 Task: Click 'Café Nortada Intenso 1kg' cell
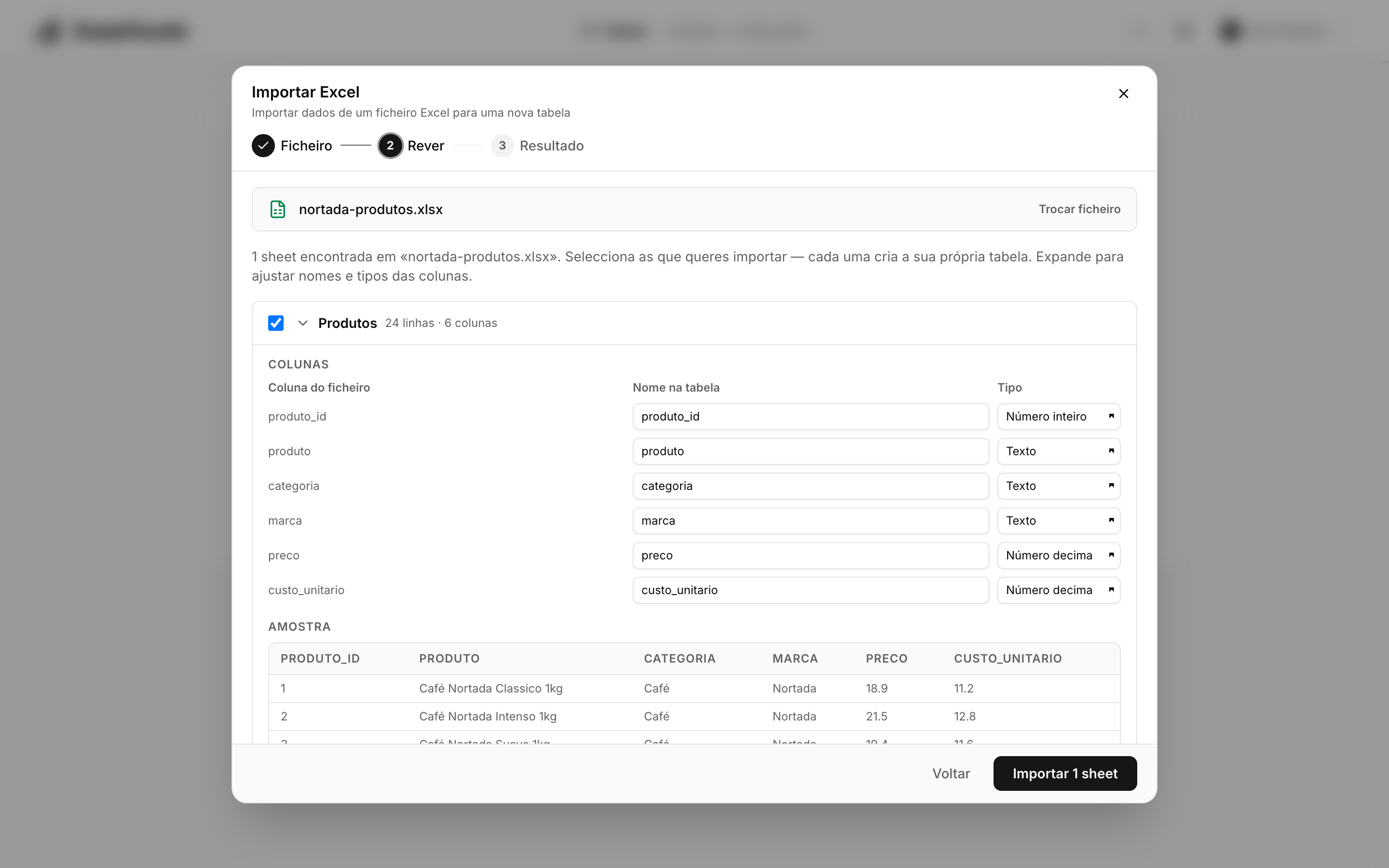point(488,717)
